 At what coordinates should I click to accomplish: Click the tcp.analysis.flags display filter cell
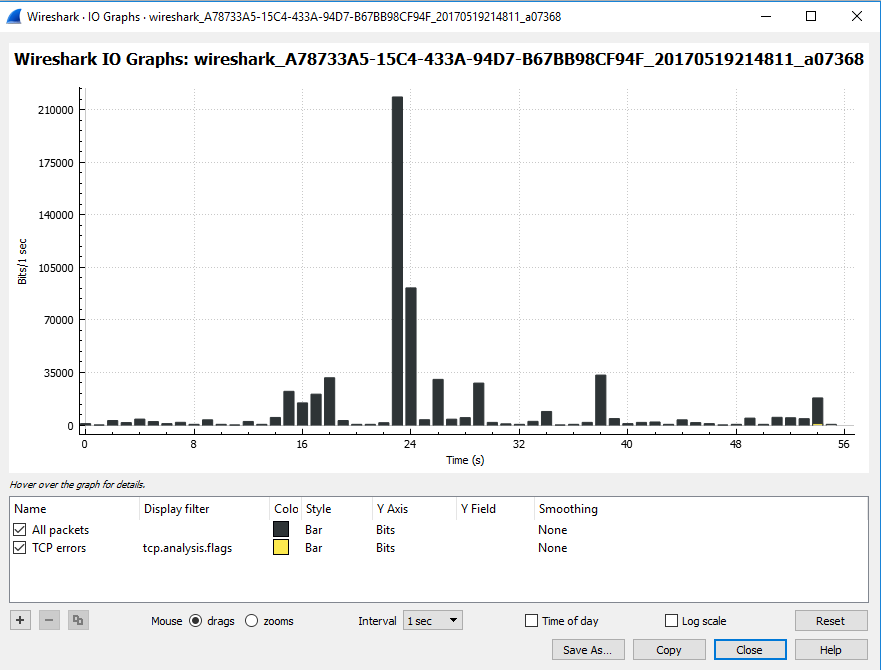click(x=187, y=547)
